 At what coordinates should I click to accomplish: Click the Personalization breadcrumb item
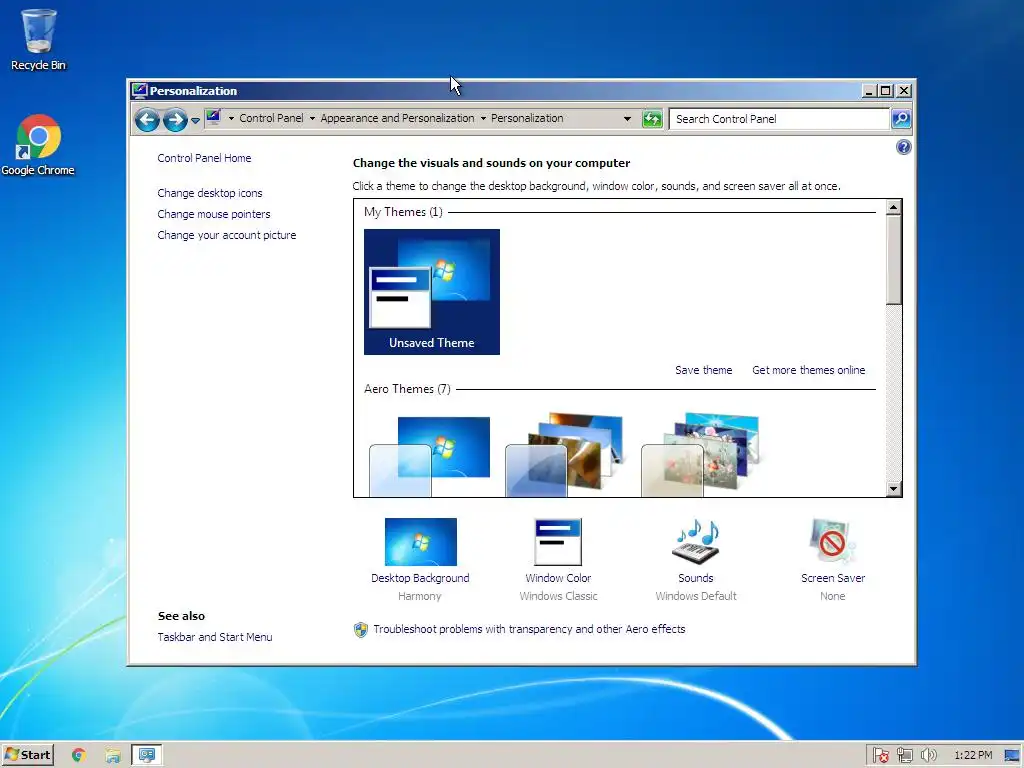[x=527, y=118]
